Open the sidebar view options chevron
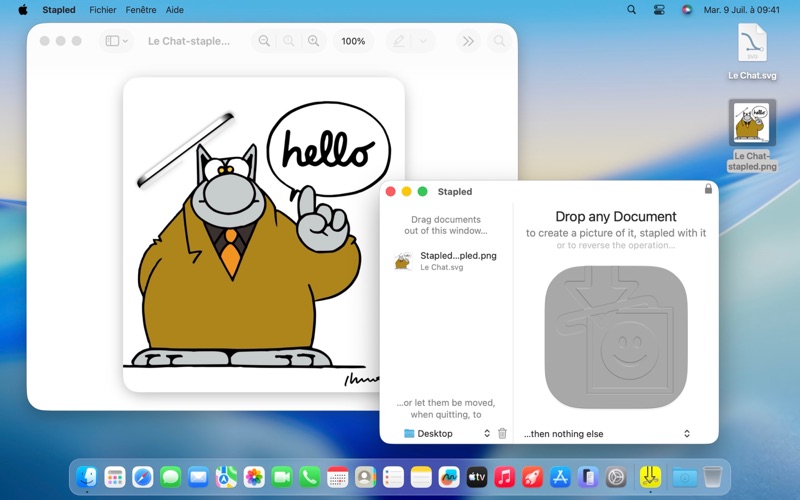 [x=125, y=41]
